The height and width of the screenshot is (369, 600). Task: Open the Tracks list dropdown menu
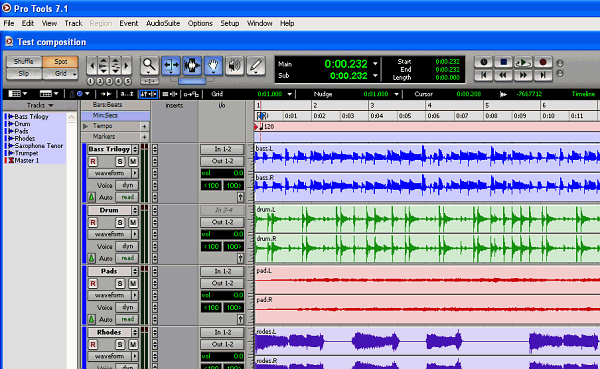[x=40, y=105]
